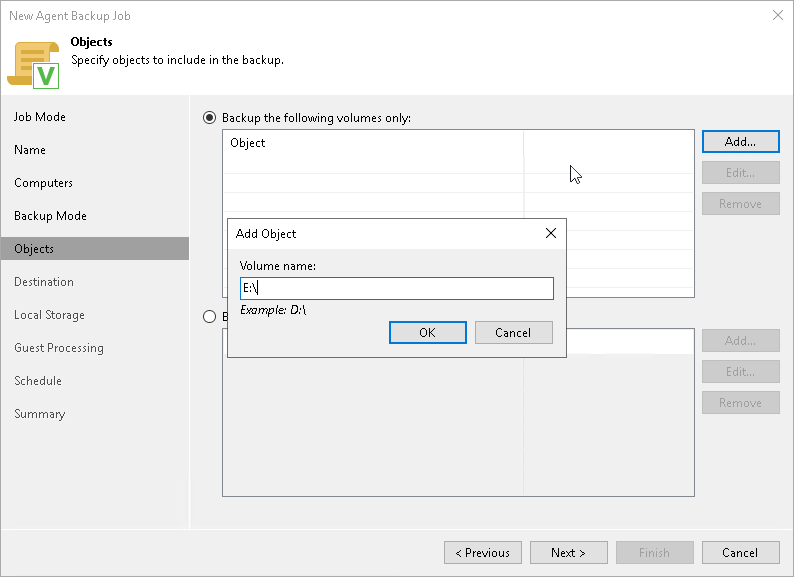
Task: Open the Destination wizard step
Action: pos(44,282)
